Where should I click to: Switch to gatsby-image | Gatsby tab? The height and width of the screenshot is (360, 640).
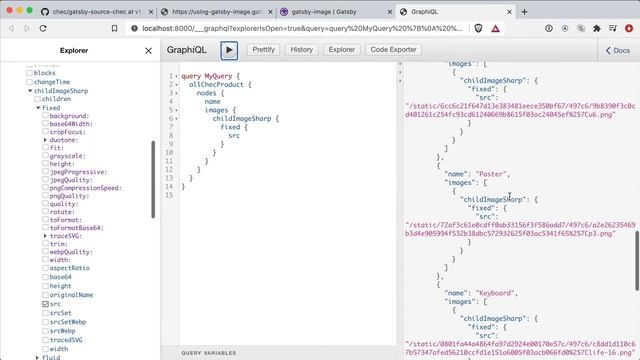[x=336, y=12]
